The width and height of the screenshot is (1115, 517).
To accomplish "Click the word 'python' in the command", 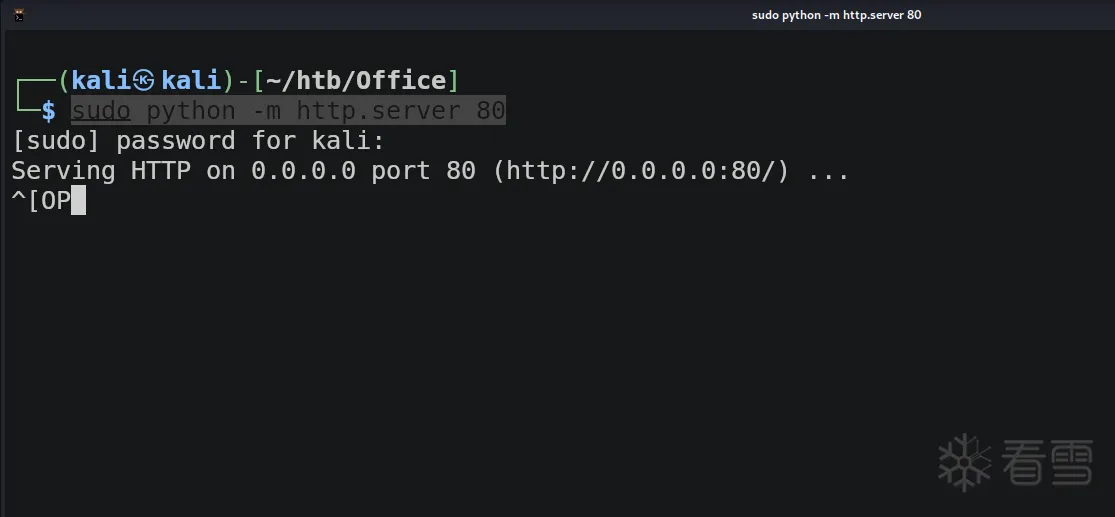I will point(191,111).
